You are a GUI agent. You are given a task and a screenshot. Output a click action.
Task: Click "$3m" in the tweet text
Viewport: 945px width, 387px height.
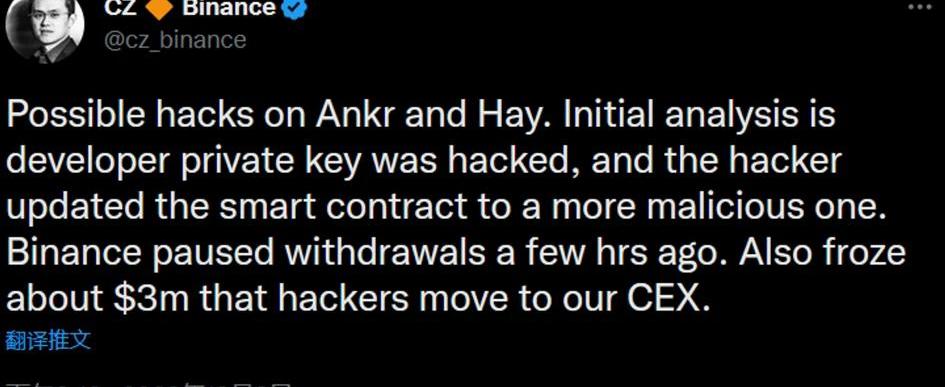click(x=148, y=298)
